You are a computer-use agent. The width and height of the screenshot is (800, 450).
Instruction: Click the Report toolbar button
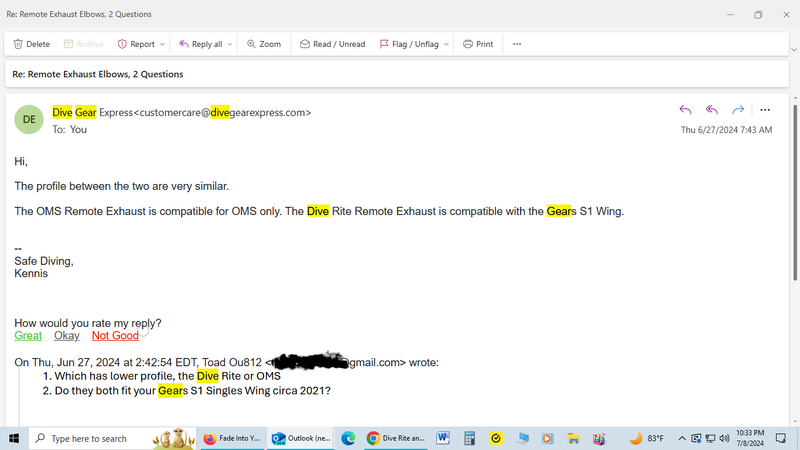[136, 44]
